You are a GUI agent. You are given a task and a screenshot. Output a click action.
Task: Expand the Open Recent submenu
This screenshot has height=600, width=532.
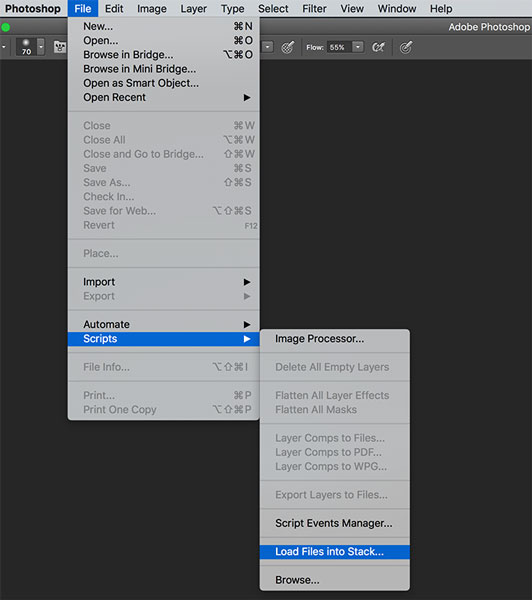(164, 97)
